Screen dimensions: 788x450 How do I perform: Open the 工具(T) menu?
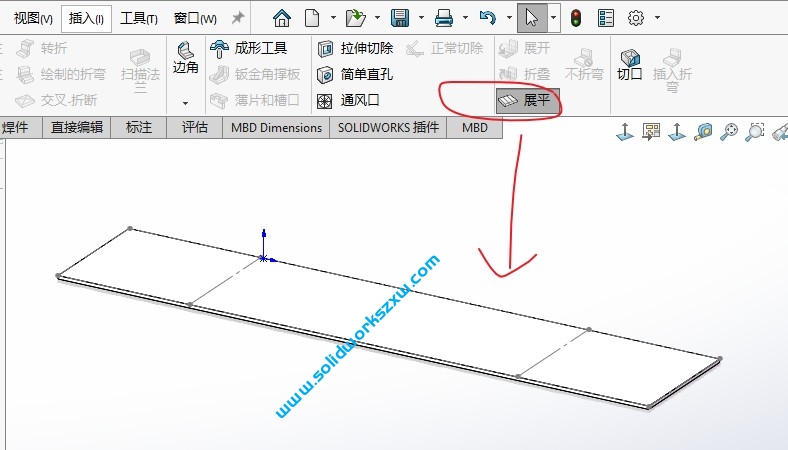pos(139,19)
